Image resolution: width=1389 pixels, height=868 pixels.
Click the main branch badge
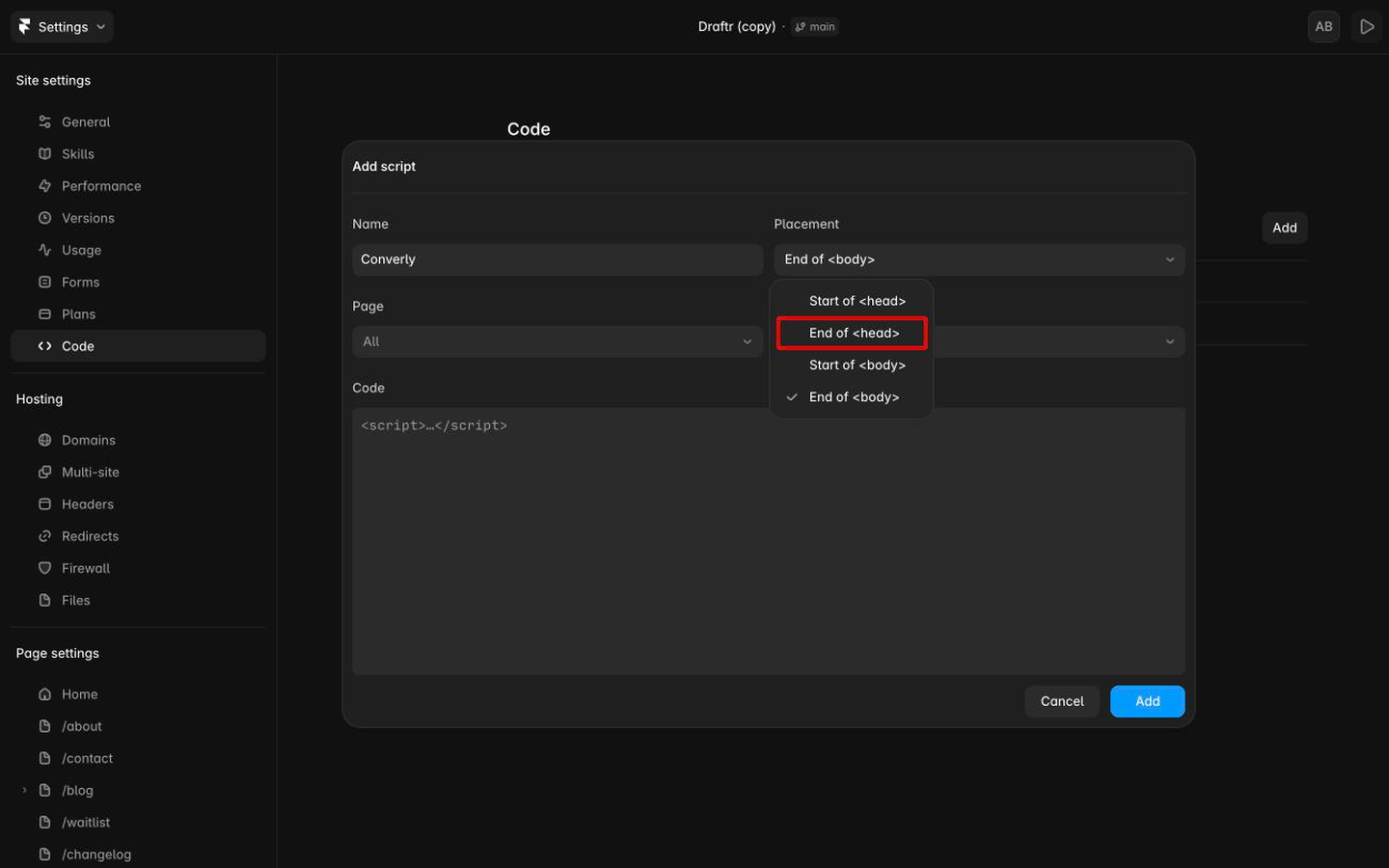click(x=815, y=27)
